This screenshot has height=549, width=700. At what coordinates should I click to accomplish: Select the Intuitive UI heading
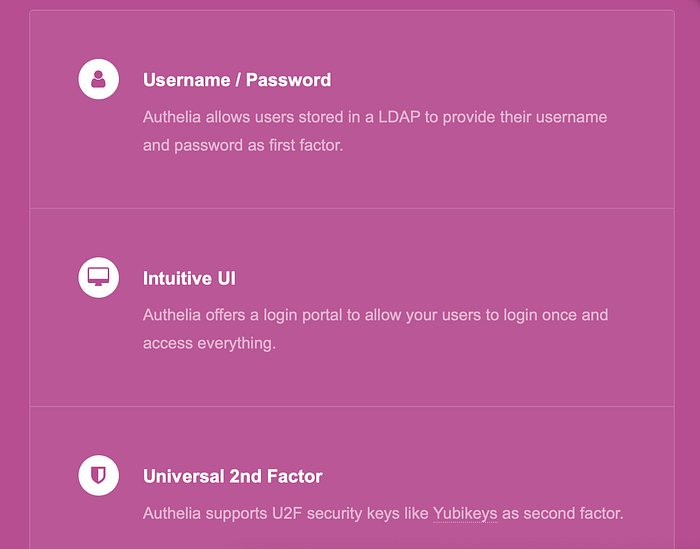click(x=189, y=278)
